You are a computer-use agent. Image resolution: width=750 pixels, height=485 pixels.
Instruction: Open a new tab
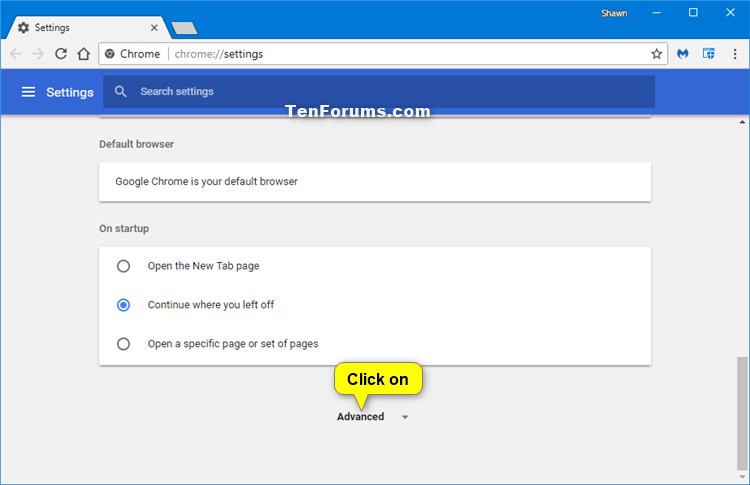point(184,28)
